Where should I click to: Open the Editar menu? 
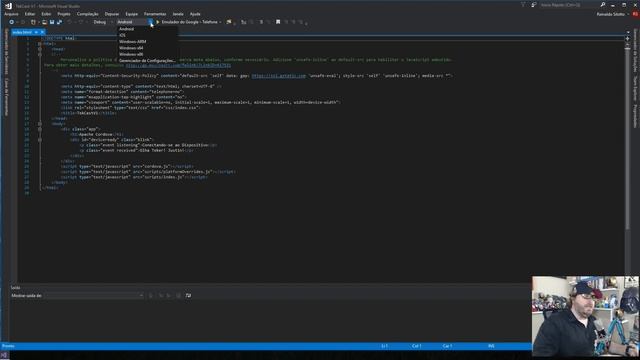coord(30,14)
